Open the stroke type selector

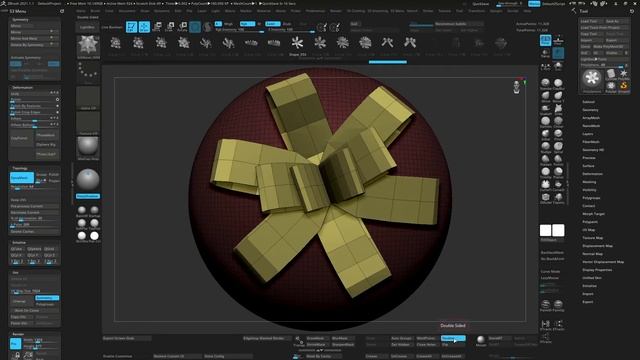click(88, 73)
